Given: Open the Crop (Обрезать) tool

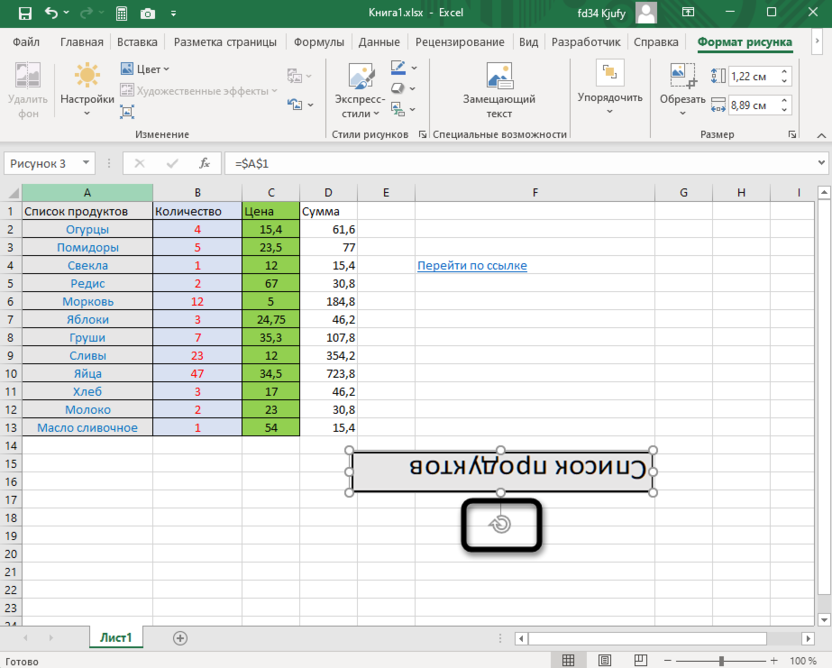Looking at the screenshot, I should (x=682, y=88).
